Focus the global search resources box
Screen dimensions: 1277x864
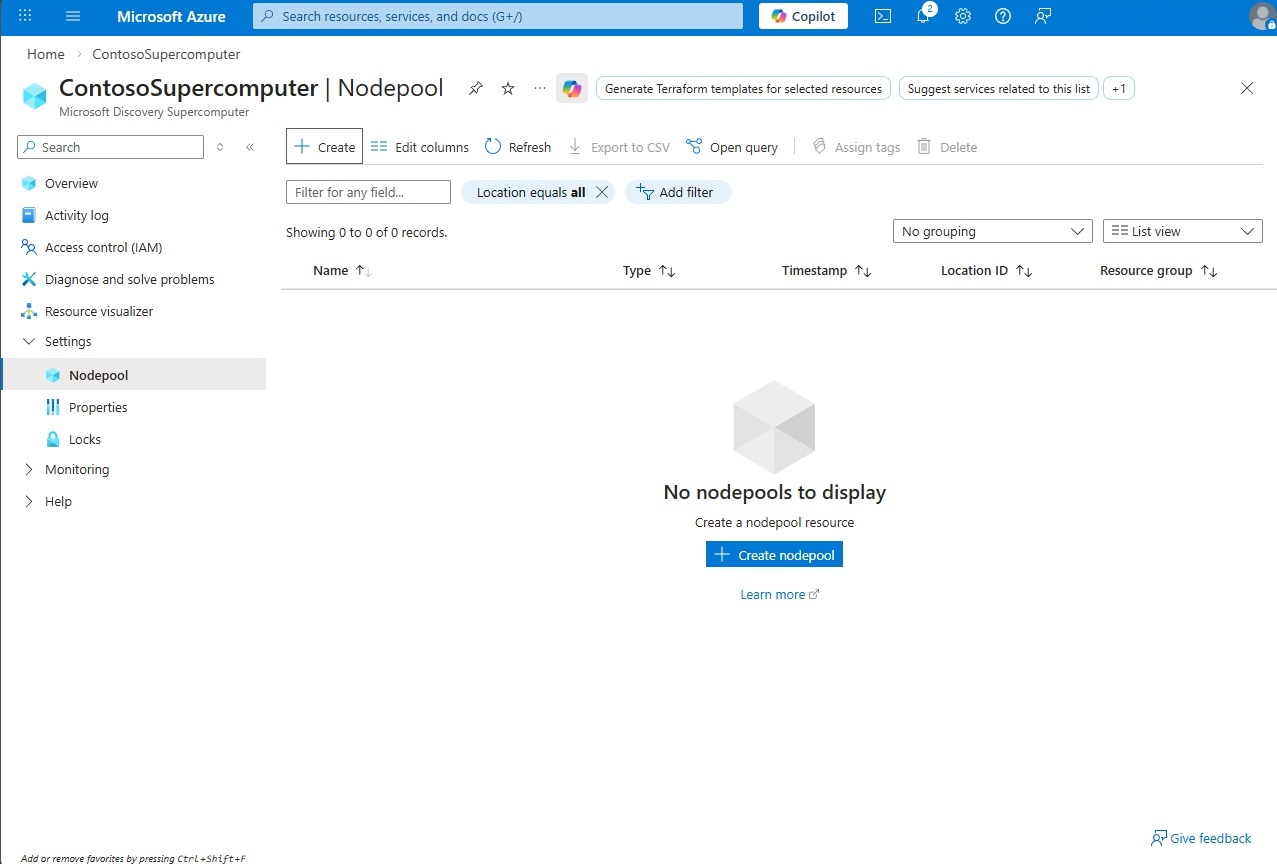click(498, 16)
